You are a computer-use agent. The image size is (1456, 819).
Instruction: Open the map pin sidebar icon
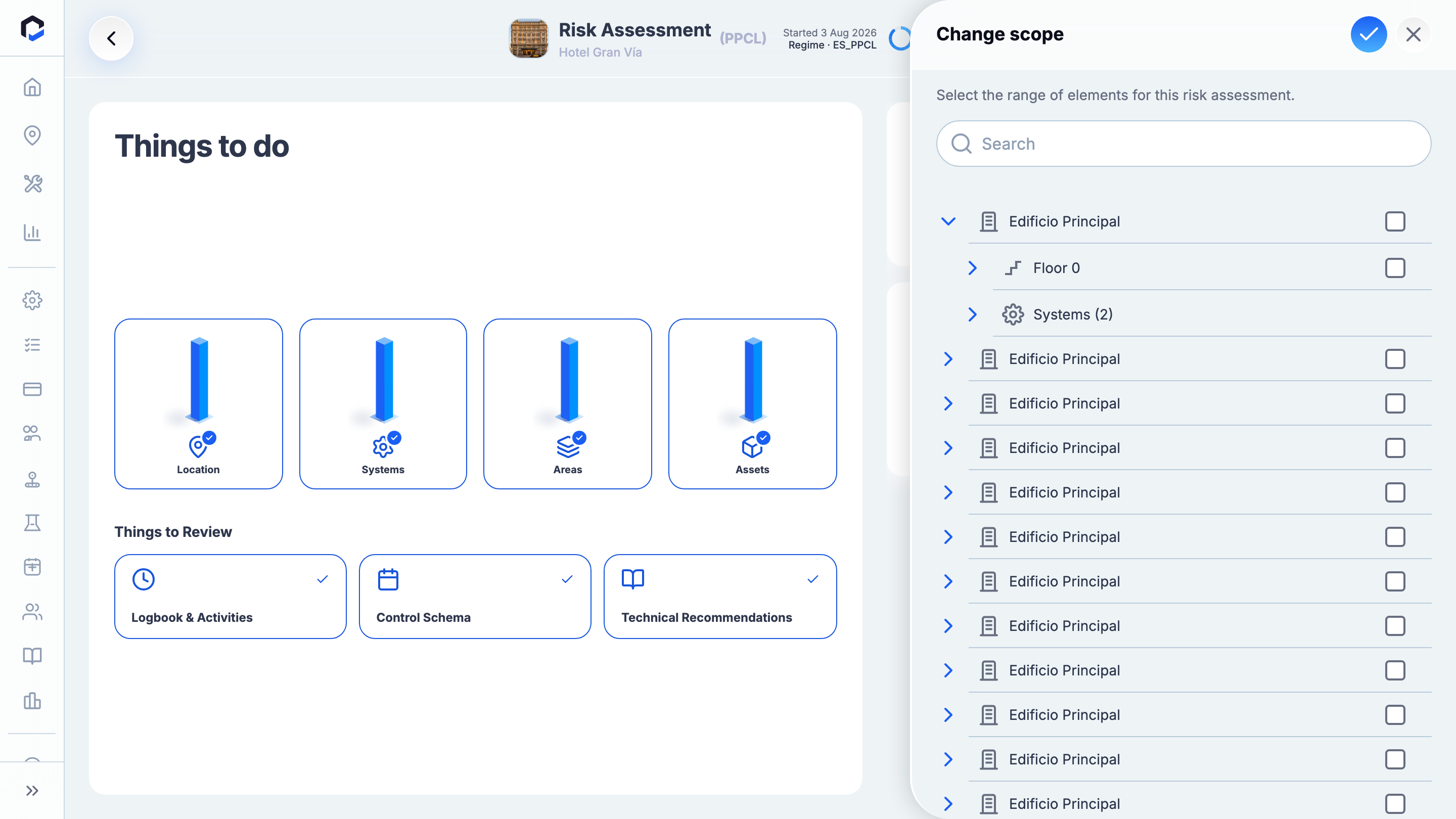(x=32, y=135)
